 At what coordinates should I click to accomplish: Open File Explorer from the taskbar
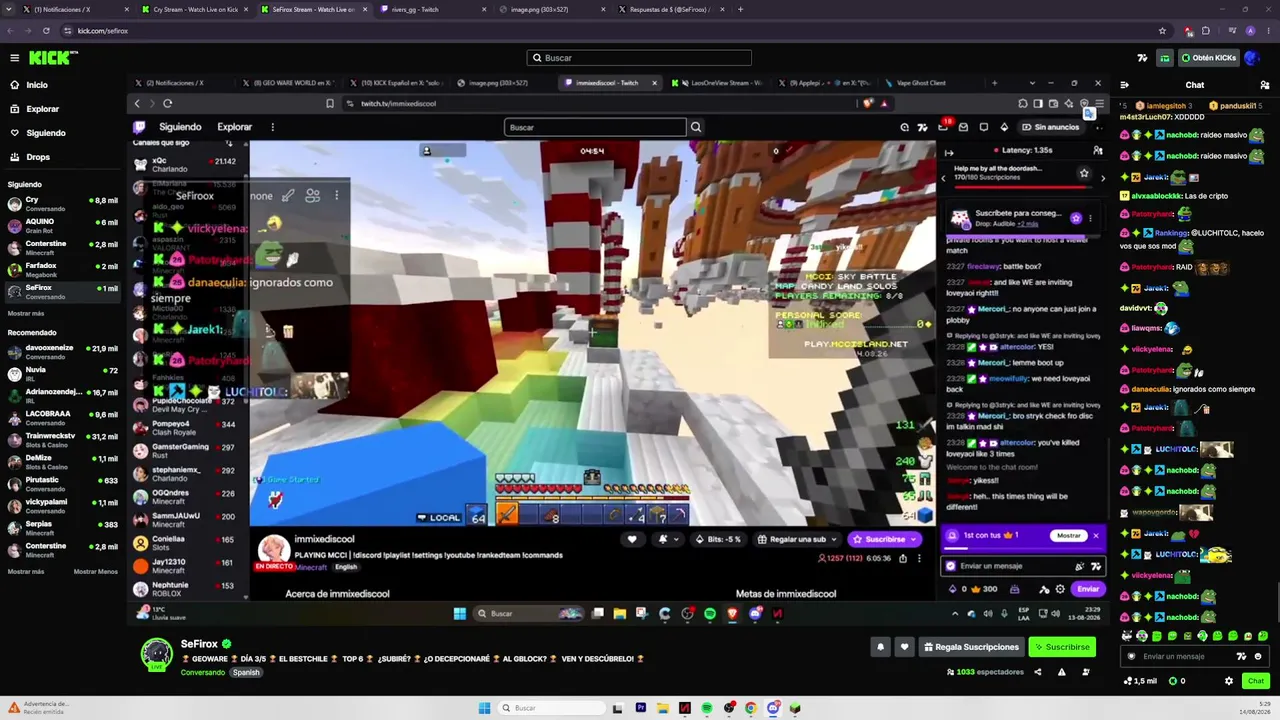pyautogui.click(x=663, y=708)
